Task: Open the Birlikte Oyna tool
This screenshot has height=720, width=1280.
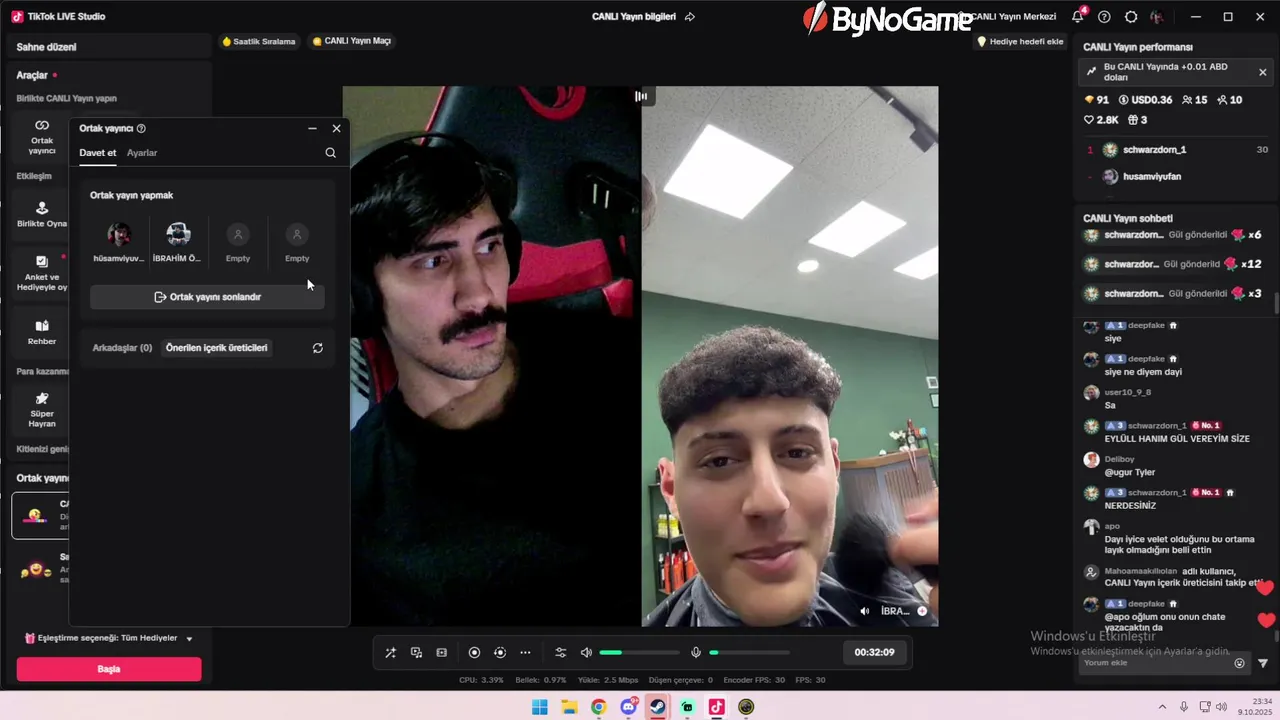Action: [x=42, y=214]
